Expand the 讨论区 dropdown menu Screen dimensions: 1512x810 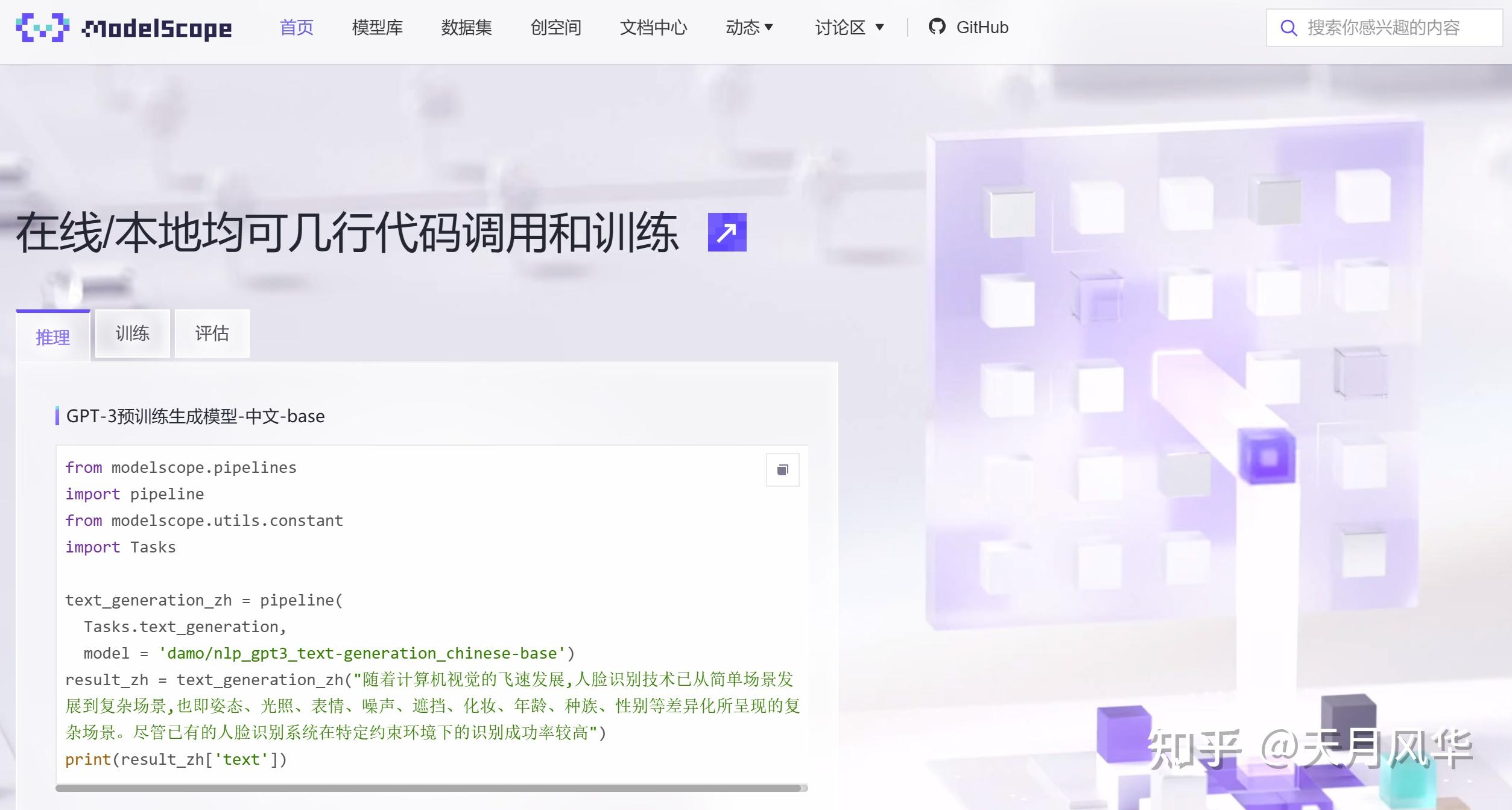(x=849, y=28)
